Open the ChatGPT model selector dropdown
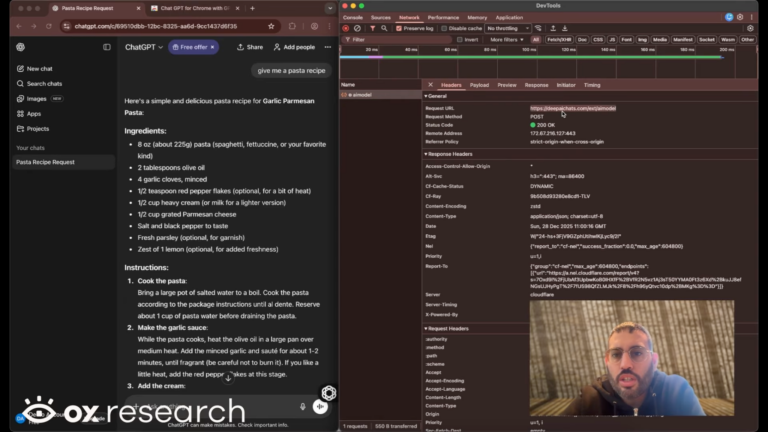This screenshot has height=432, width=768. click(144, 47)
